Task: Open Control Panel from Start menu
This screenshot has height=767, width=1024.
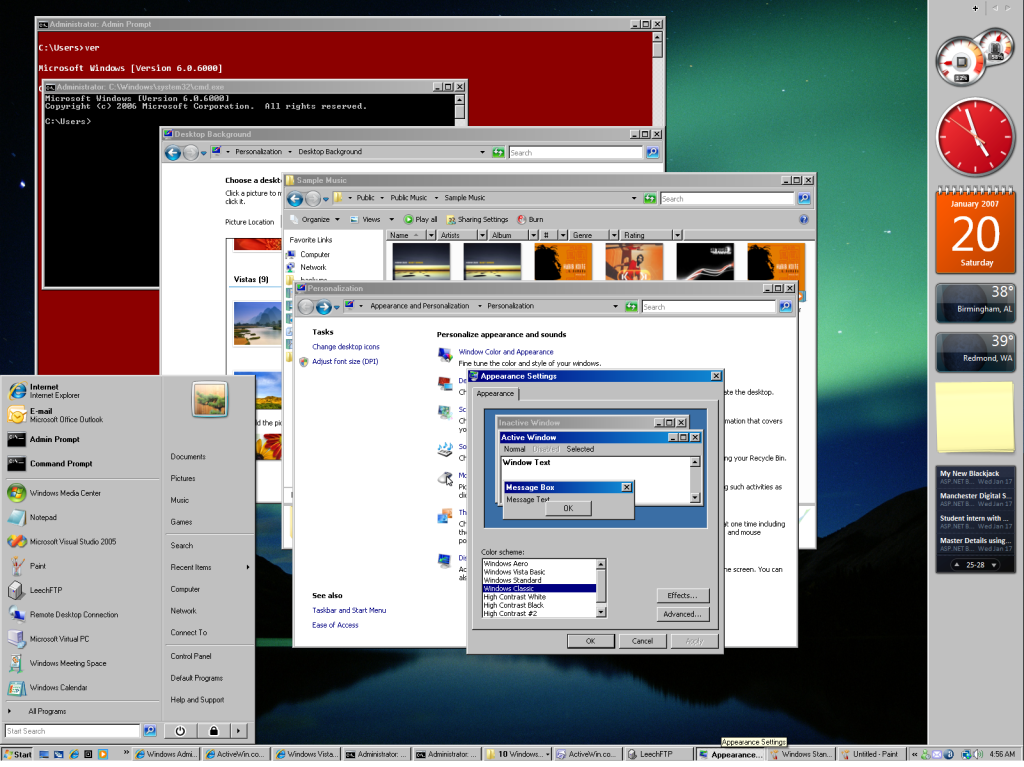Action: (191, 656)
